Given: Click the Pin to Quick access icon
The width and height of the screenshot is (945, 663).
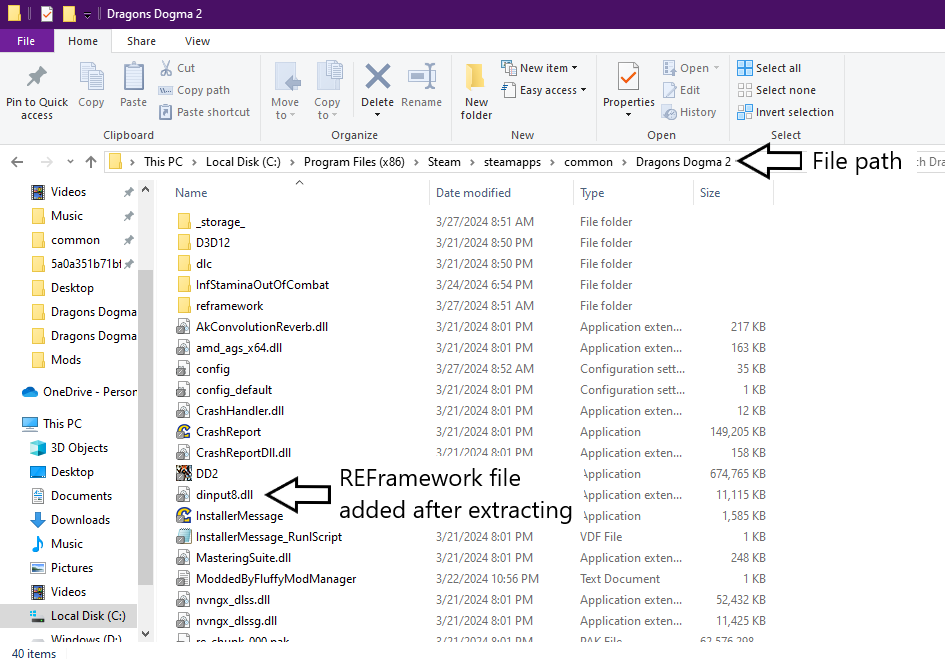Looking at the screenshot, I should click(x=36, y=77).
